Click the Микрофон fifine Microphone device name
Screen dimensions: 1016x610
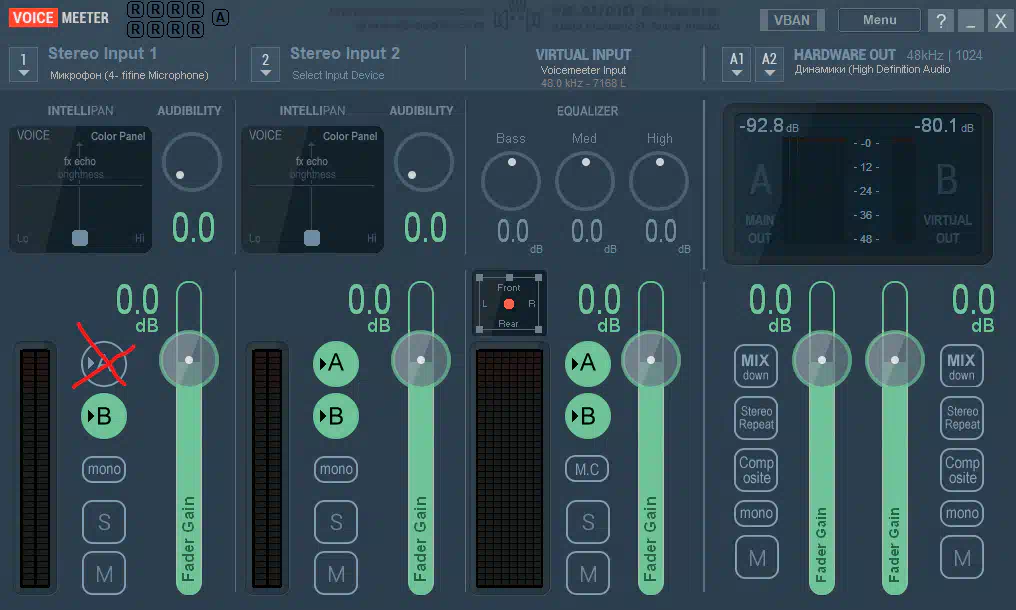click(x=130, y=75)
